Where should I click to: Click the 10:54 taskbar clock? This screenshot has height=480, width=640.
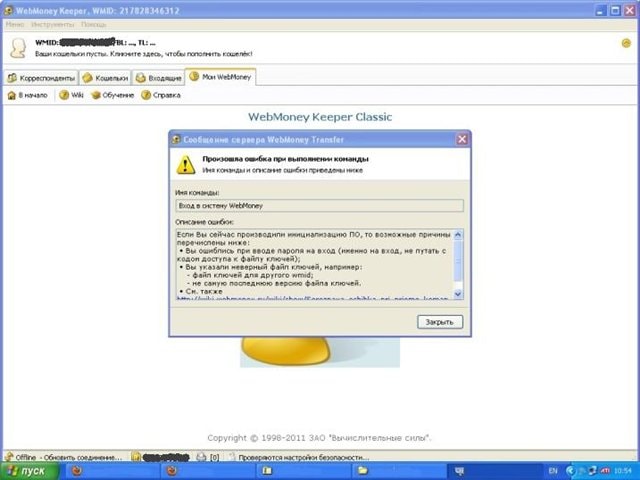click(623, 471)
